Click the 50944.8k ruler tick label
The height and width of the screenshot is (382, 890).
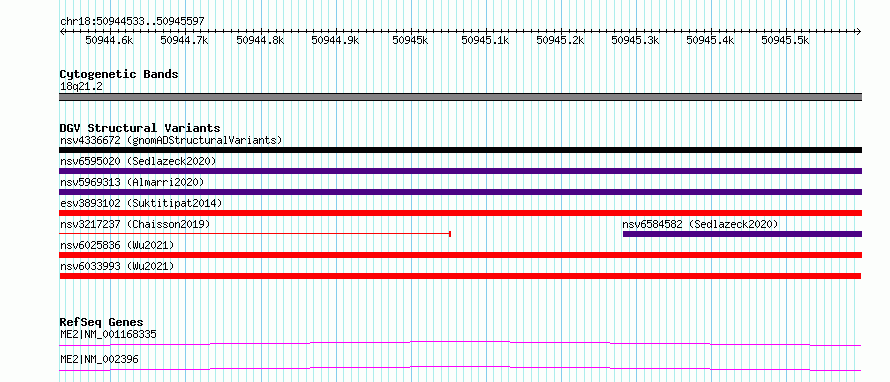260,40
